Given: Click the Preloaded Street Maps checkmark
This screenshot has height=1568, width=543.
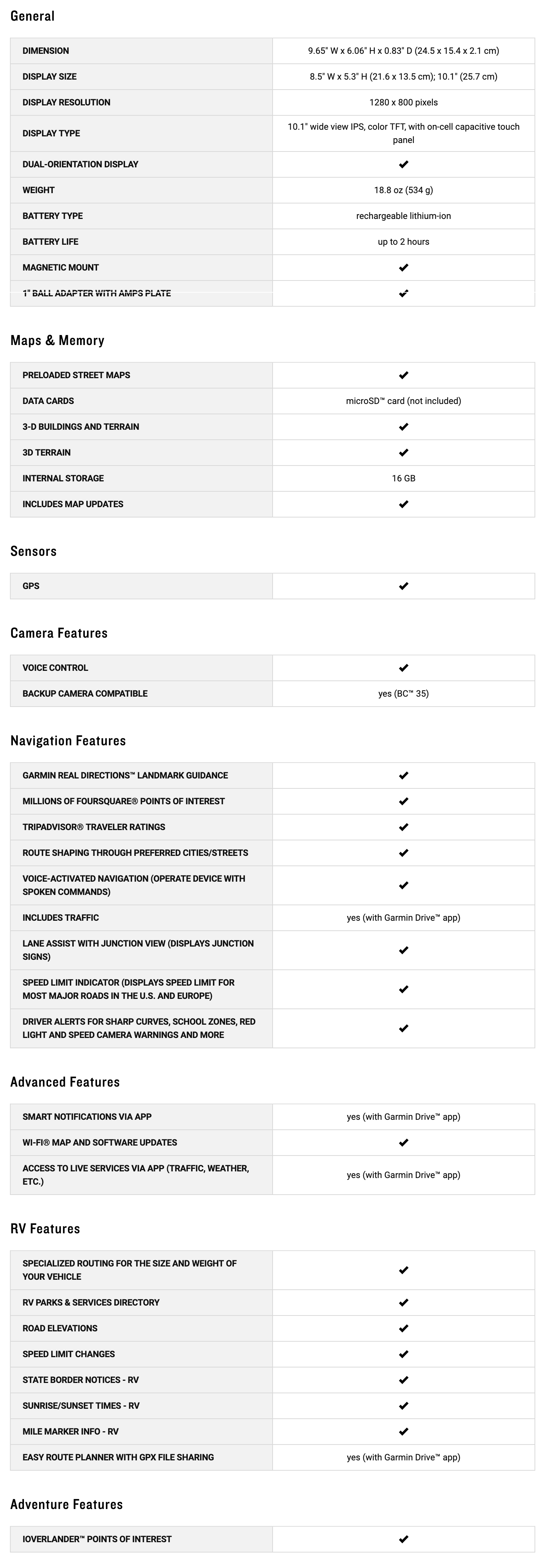Looking at the screenshot, I should coord(404,376).
